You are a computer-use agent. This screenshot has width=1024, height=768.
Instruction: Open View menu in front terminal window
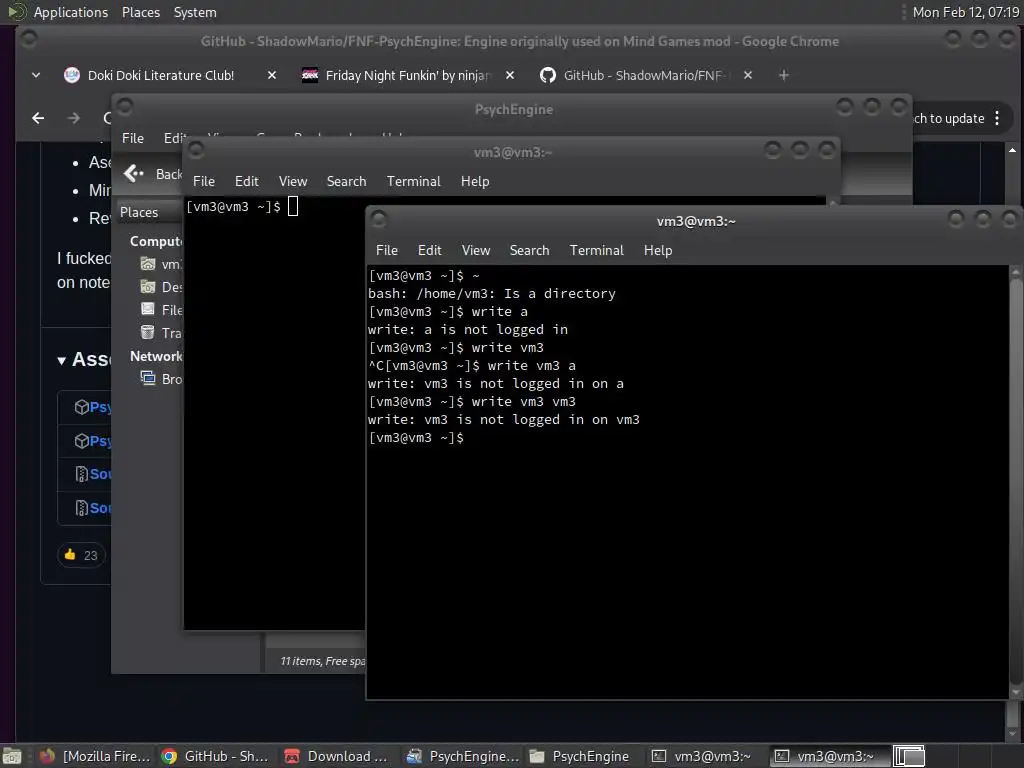click(x=475, y=251)
